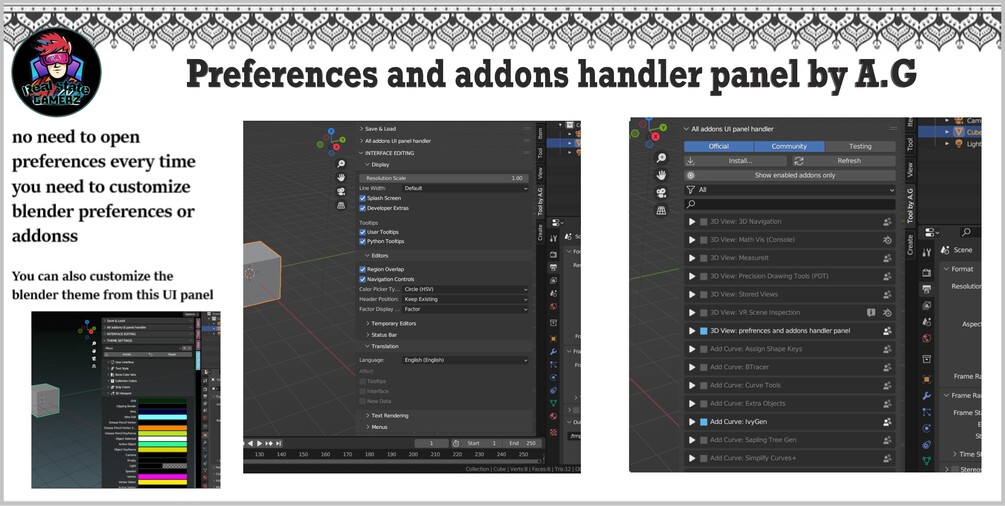Open the wrench Modifier properties tab icon

[x=927, y=396]
